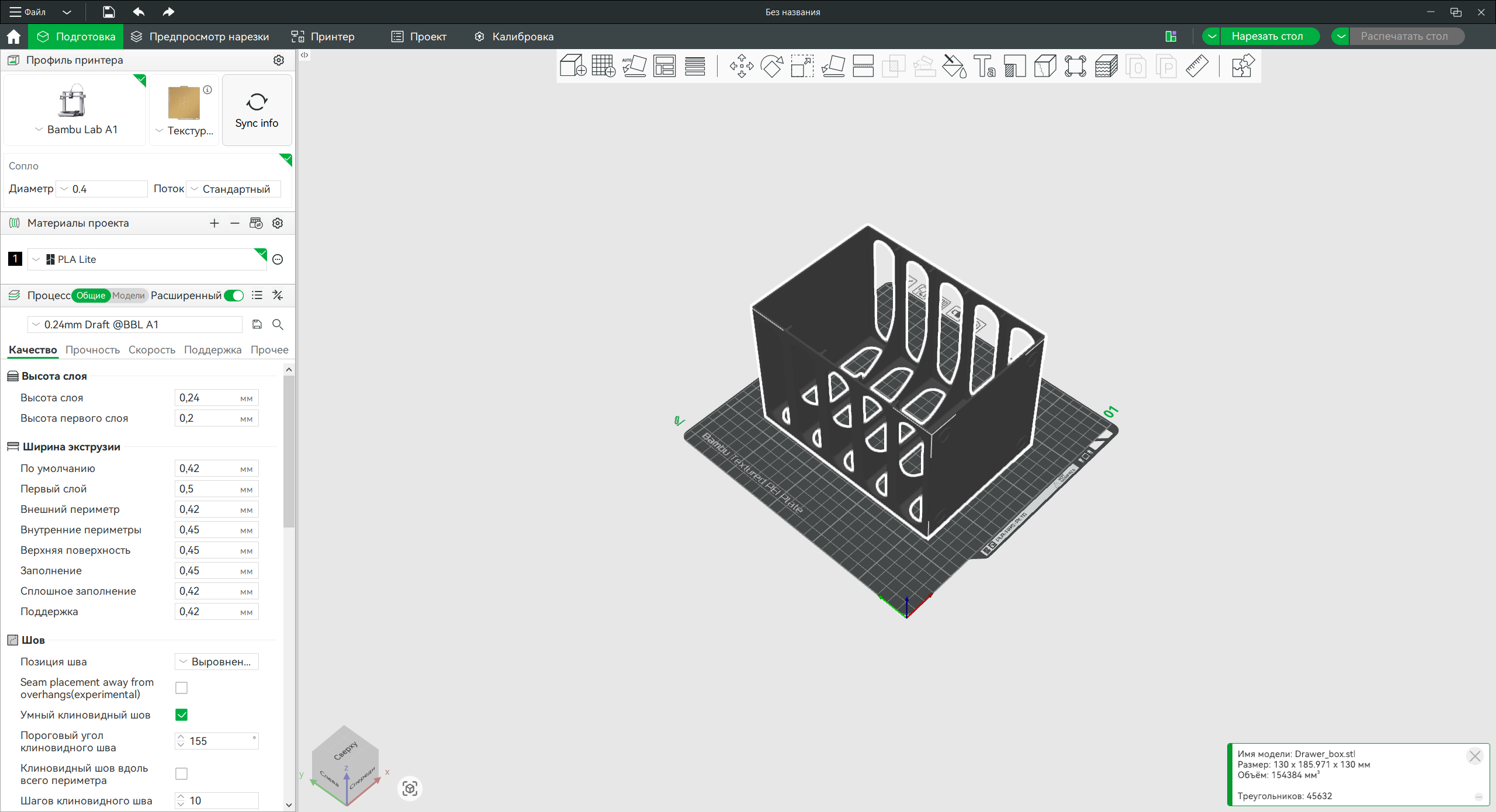Open the PLA Lite filament dropdown
Image resolution: width=1496 pixels, height=812 pixels.
146,259
